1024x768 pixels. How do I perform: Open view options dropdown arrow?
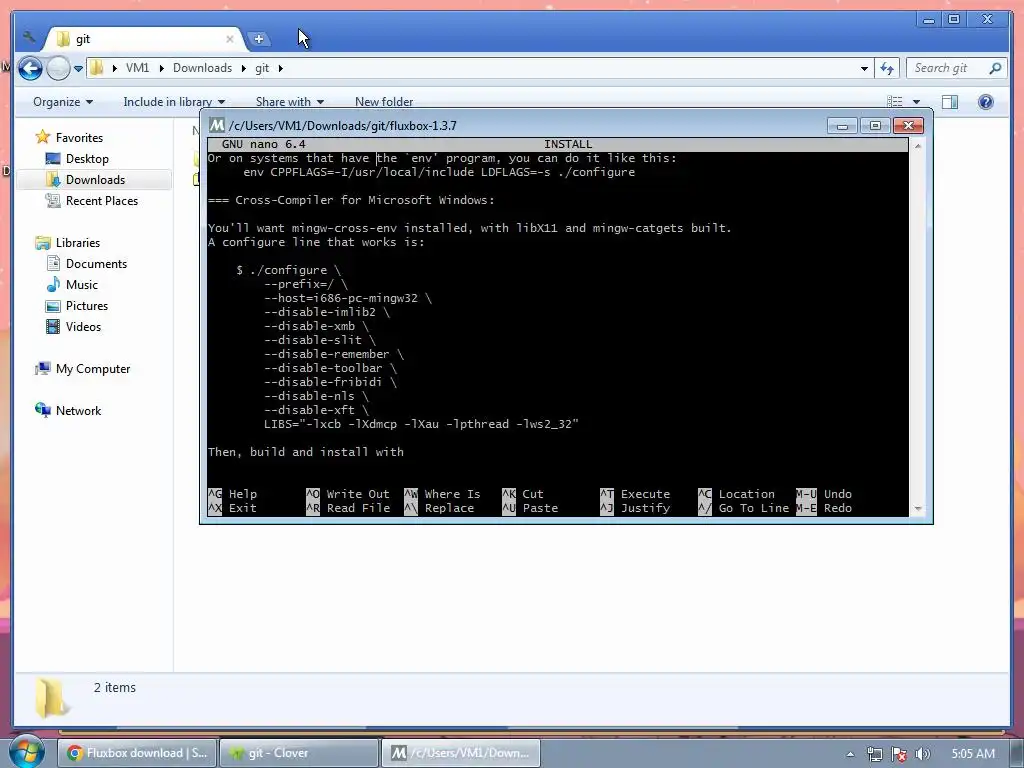pos(916,102)
